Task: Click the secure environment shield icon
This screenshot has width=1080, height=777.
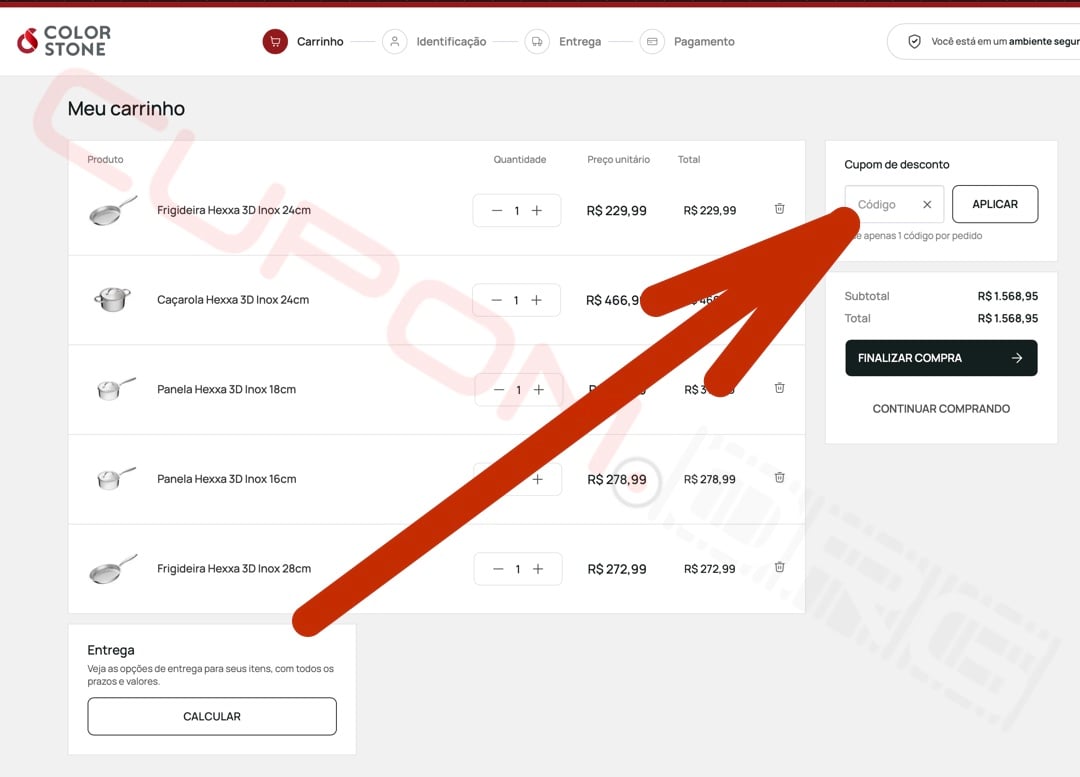Action: (x=914, y=41)
